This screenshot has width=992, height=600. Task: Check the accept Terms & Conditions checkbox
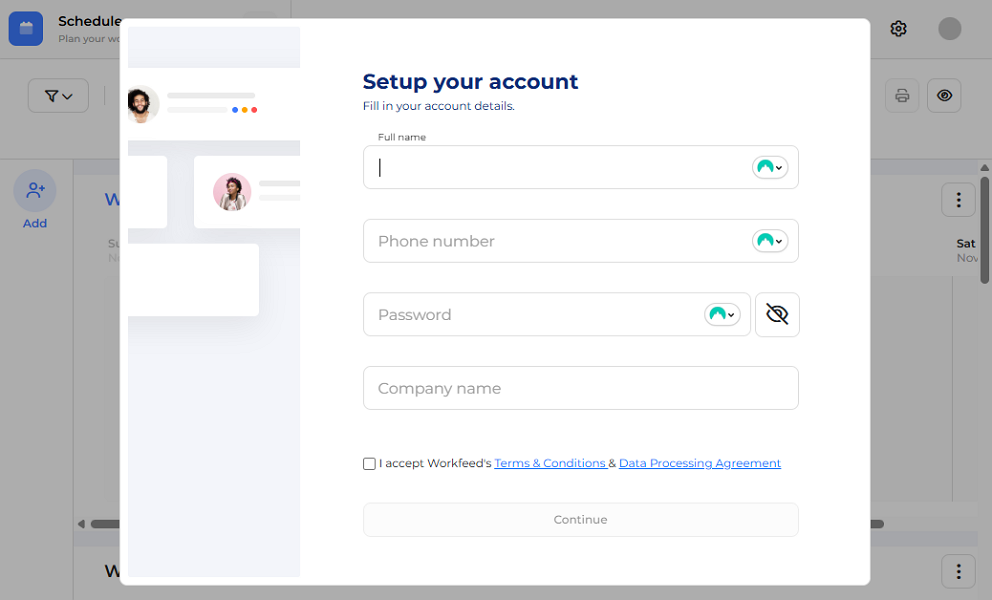[368, 463]
